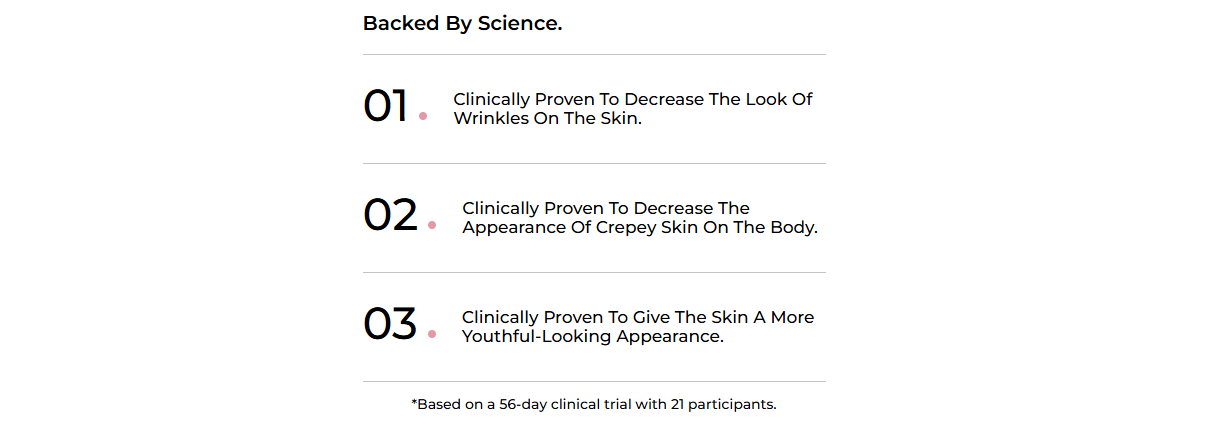
Task: Click the 'Clinically Proven To Decrease The' line
Action: click(x=606, y=208)
